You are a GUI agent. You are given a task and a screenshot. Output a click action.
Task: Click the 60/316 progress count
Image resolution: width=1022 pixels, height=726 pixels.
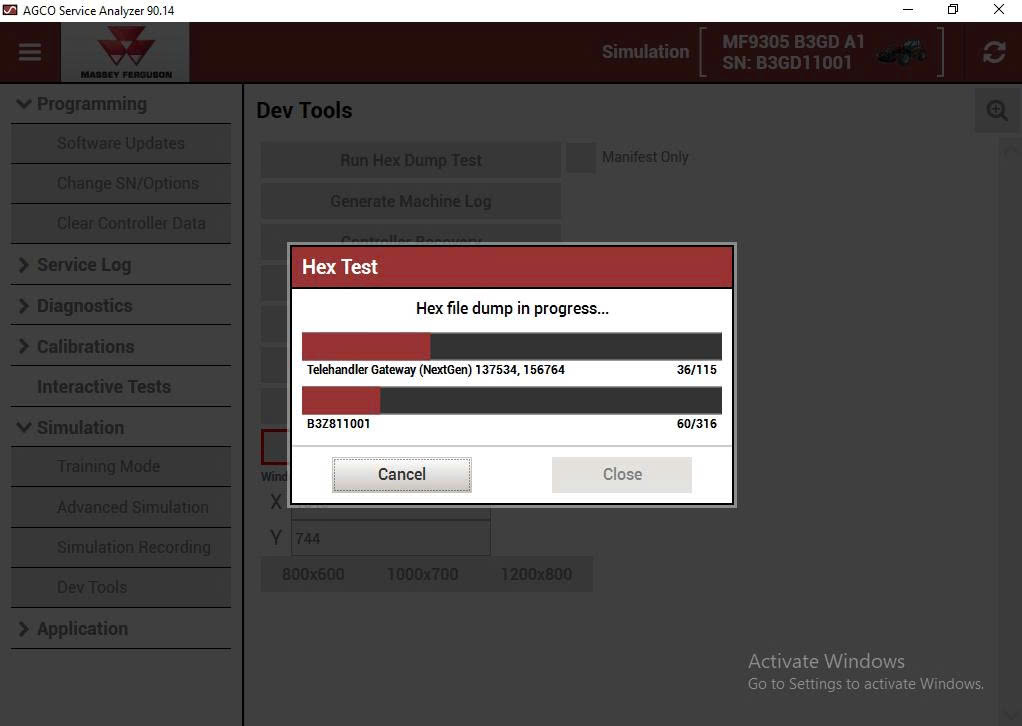pyautogui.click(x=696, y=424)
